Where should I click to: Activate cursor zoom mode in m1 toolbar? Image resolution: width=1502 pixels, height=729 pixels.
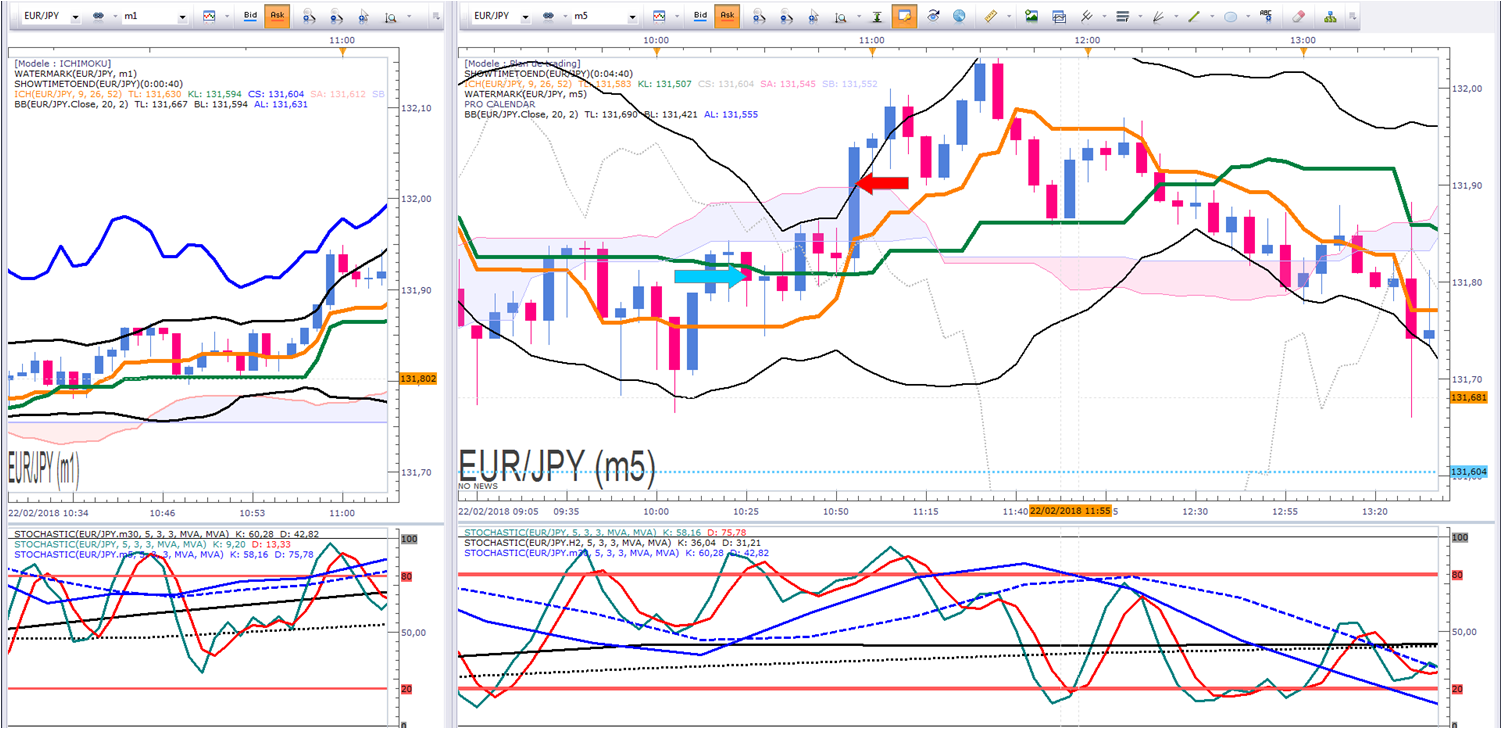[x=363, y=17]
